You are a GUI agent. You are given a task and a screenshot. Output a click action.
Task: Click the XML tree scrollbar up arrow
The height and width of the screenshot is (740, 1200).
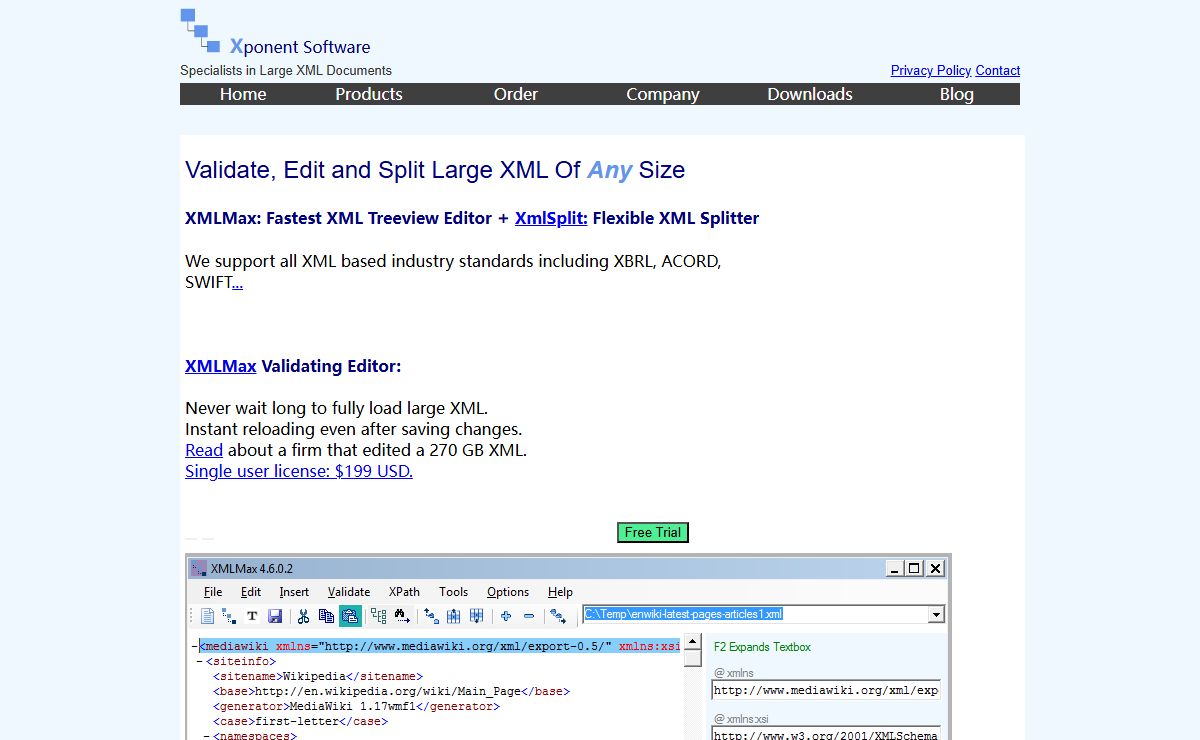pyautogui.click(x=692, y=642)
